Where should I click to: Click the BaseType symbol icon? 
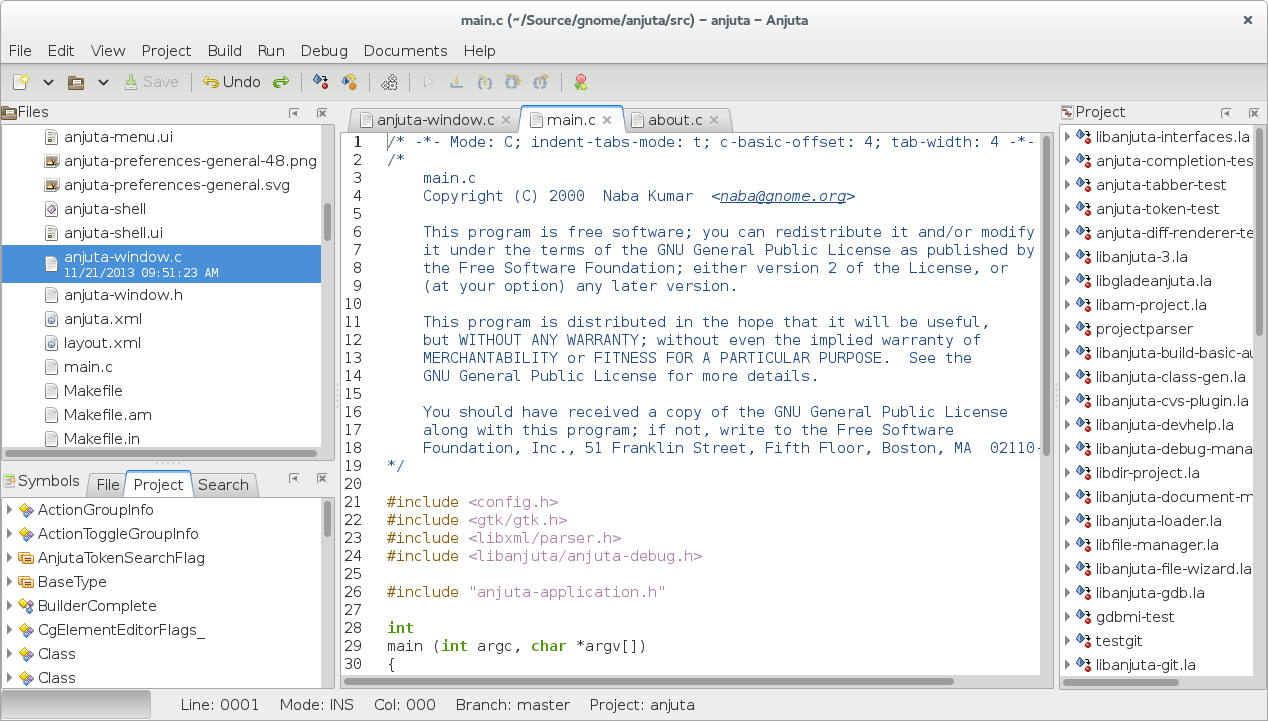[x=26, y=582]
